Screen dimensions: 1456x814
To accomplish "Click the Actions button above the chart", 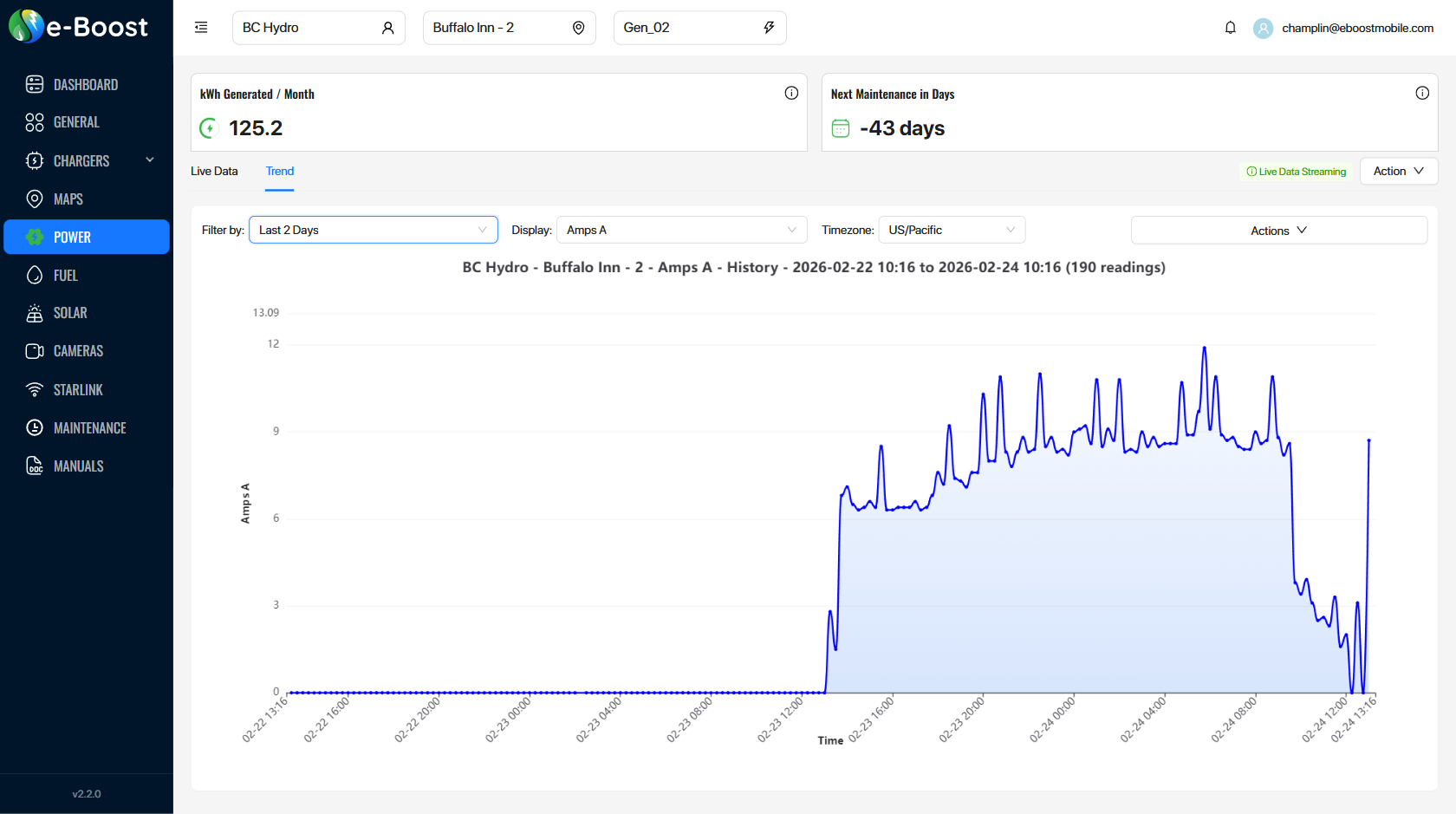I will tap(1277, 230).
